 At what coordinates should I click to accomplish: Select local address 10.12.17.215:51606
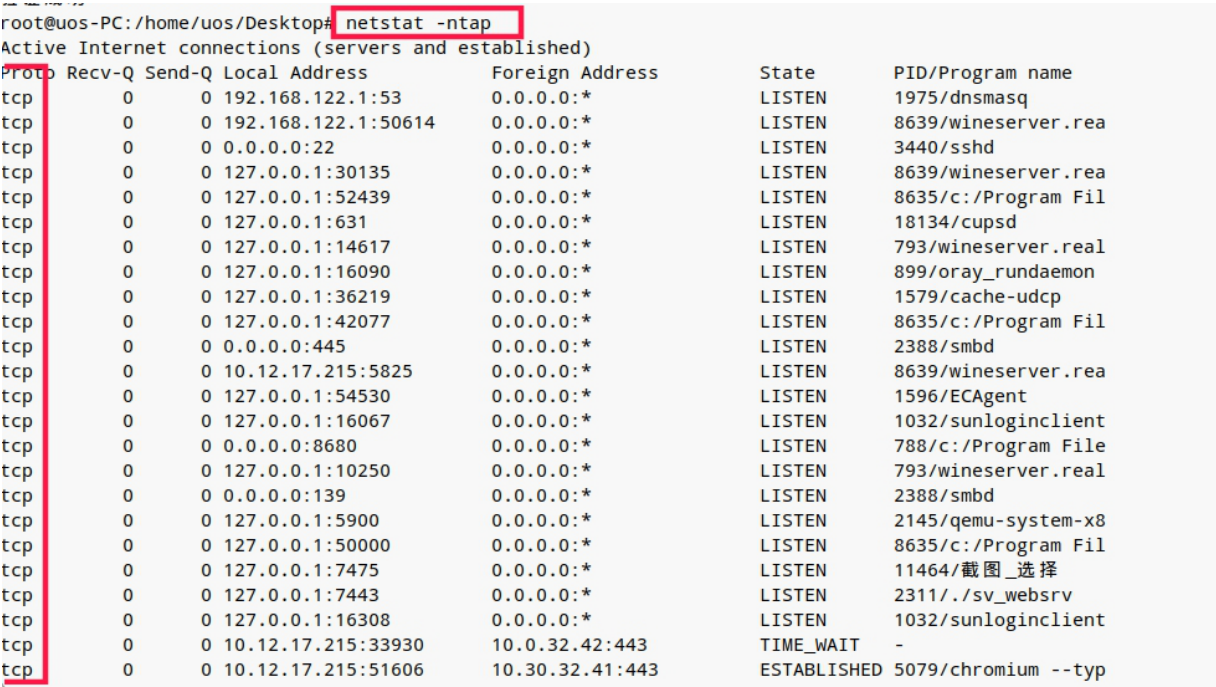click(323, 670)
